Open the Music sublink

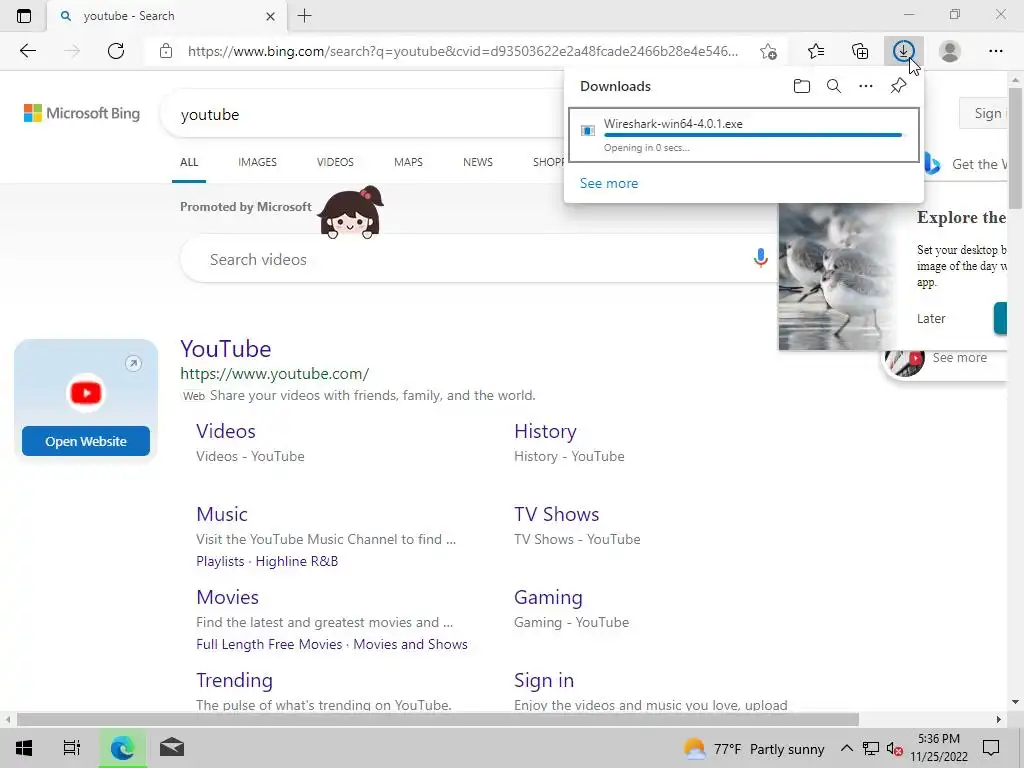click(222, 514)
